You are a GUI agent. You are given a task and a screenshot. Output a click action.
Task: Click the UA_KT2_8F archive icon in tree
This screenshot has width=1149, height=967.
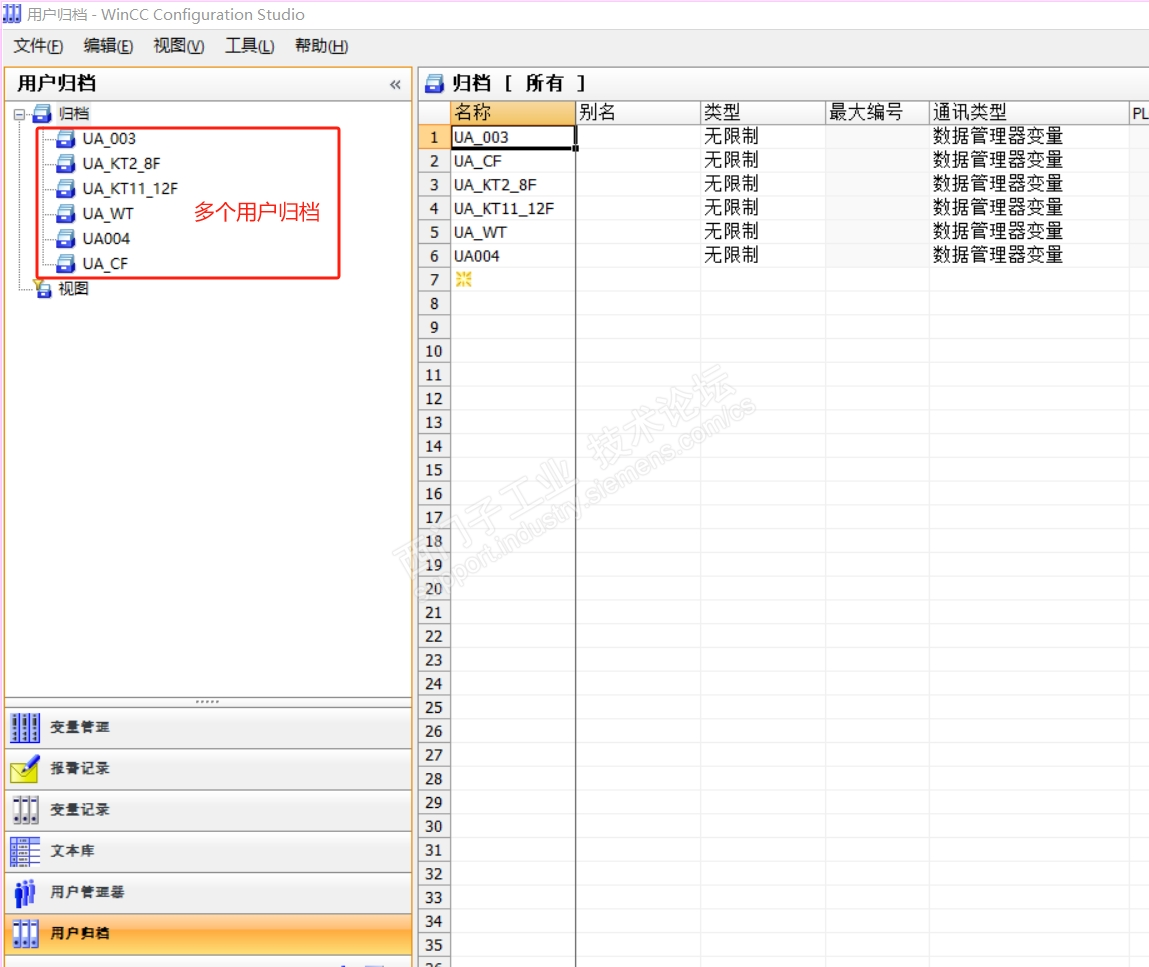pos(66,163)
